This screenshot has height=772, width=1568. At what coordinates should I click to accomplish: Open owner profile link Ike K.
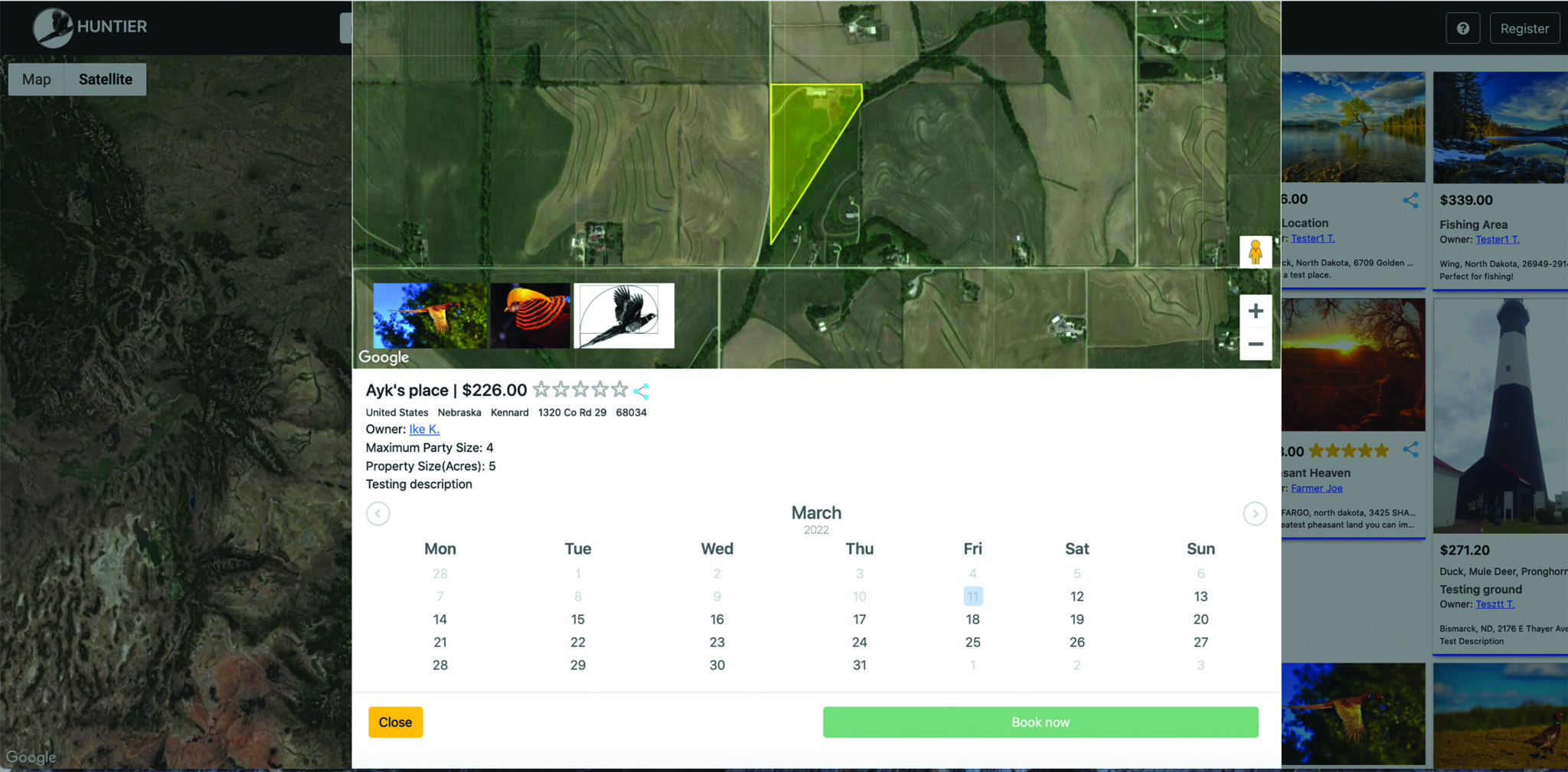[x=425, y=429]
